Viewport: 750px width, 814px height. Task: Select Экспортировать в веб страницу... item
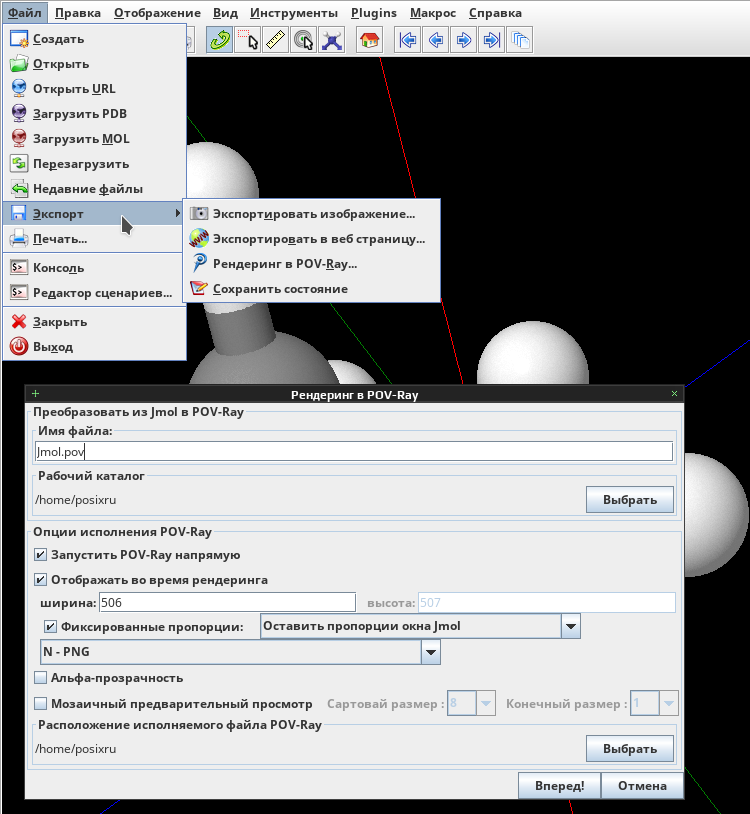311,239
